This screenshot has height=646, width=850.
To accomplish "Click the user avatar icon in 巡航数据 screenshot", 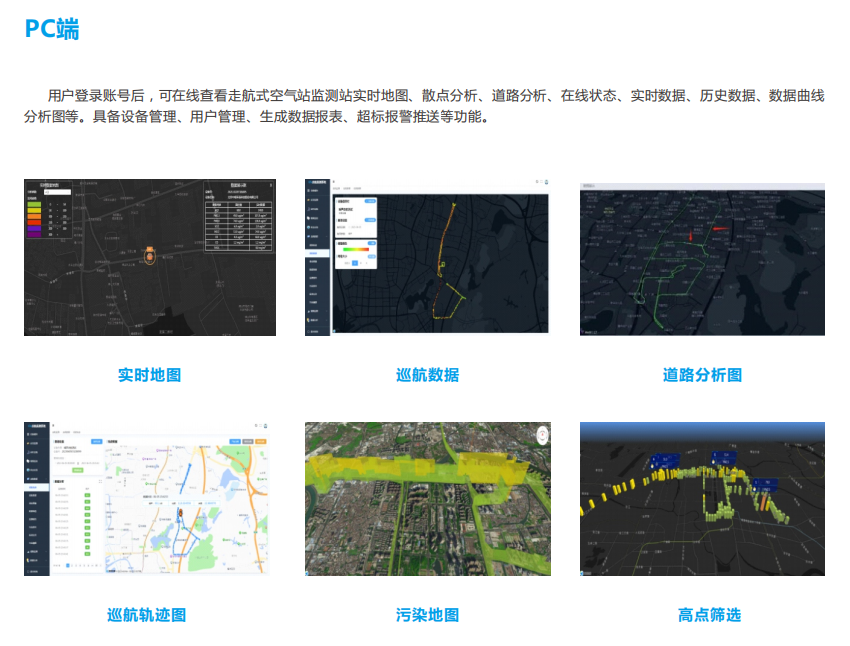I will click(546, 181).
